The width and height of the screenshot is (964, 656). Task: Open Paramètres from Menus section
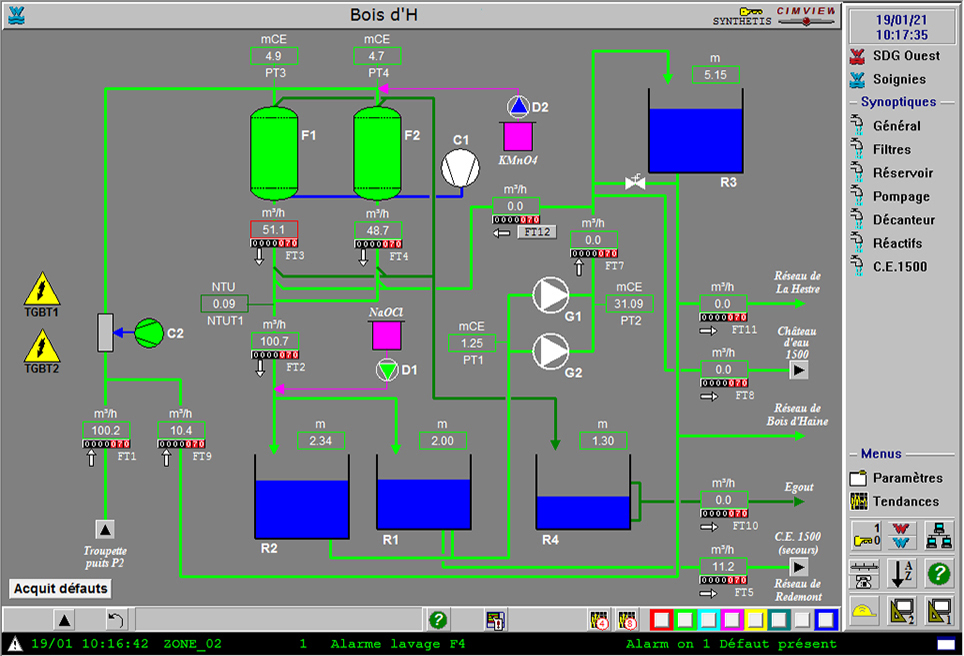point(907,478)
